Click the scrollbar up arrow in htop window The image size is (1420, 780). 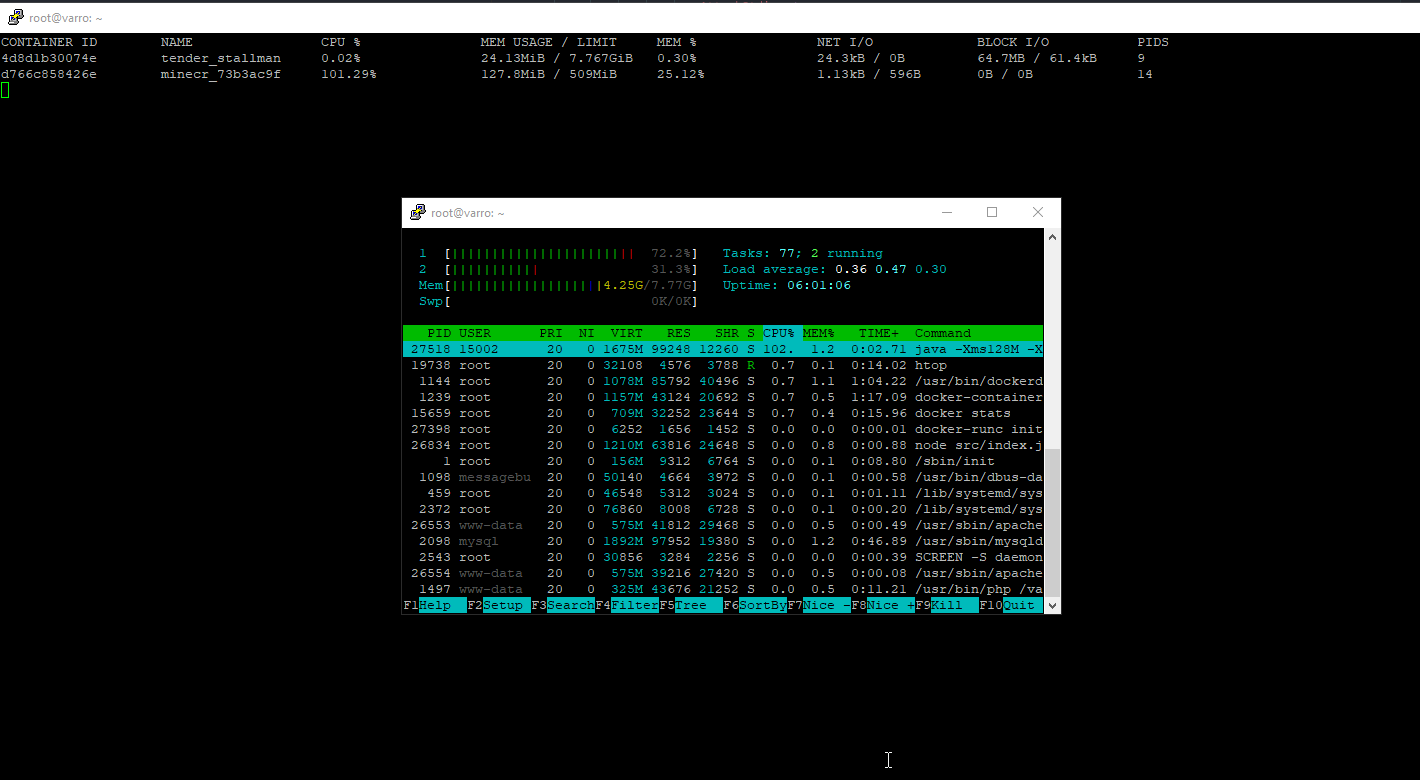1052,237
